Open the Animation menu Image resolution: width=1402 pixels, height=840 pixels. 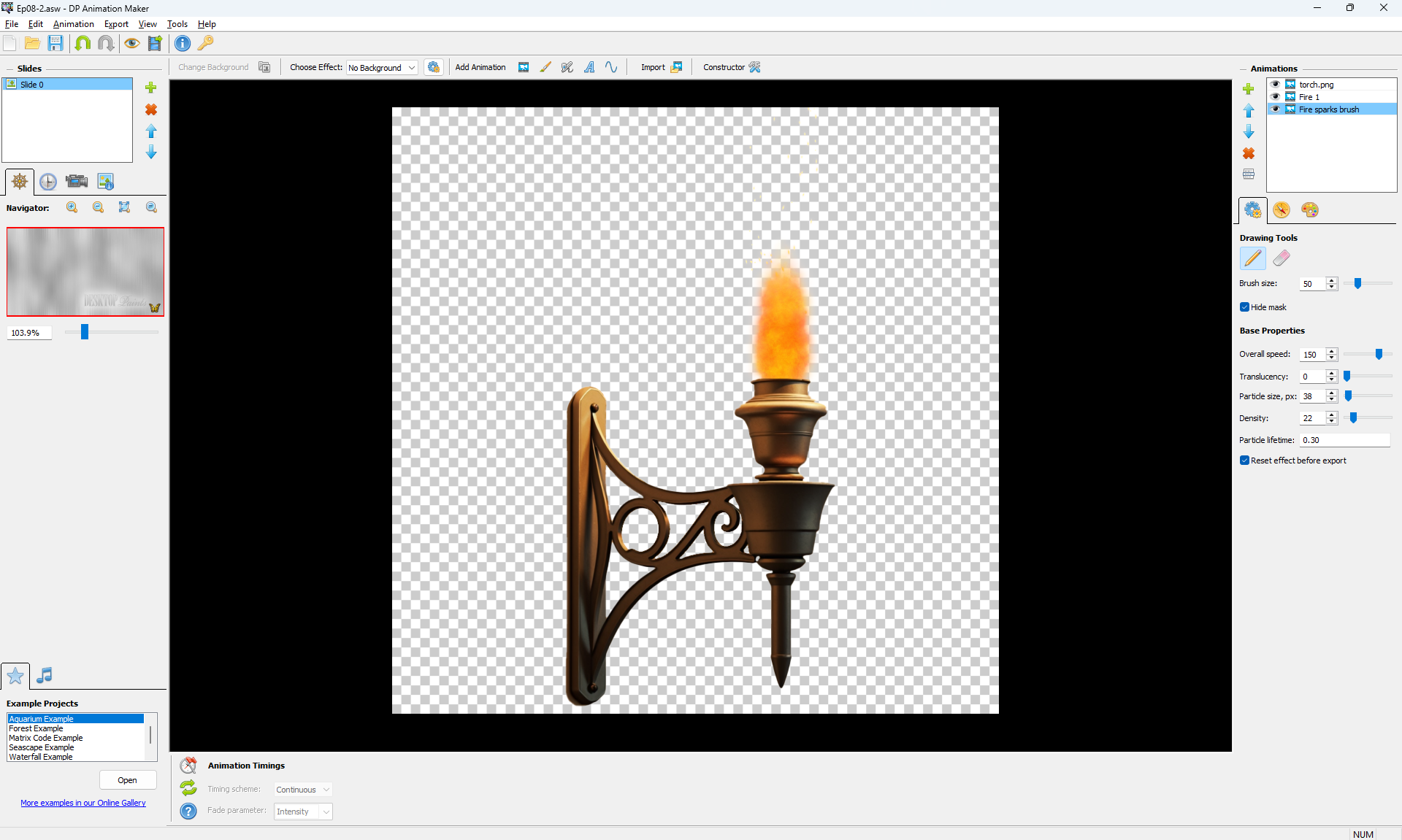pos(73,24)
